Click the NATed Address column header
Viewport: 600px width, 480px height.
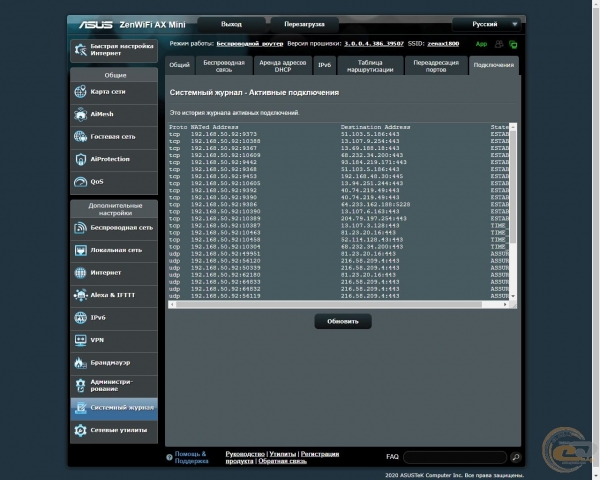(214, 127)
